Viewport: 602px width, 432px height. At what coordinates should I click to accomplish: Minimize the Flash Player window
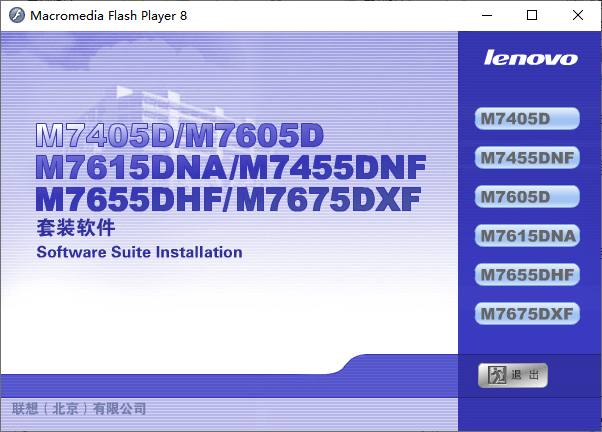tap(485, 16)
